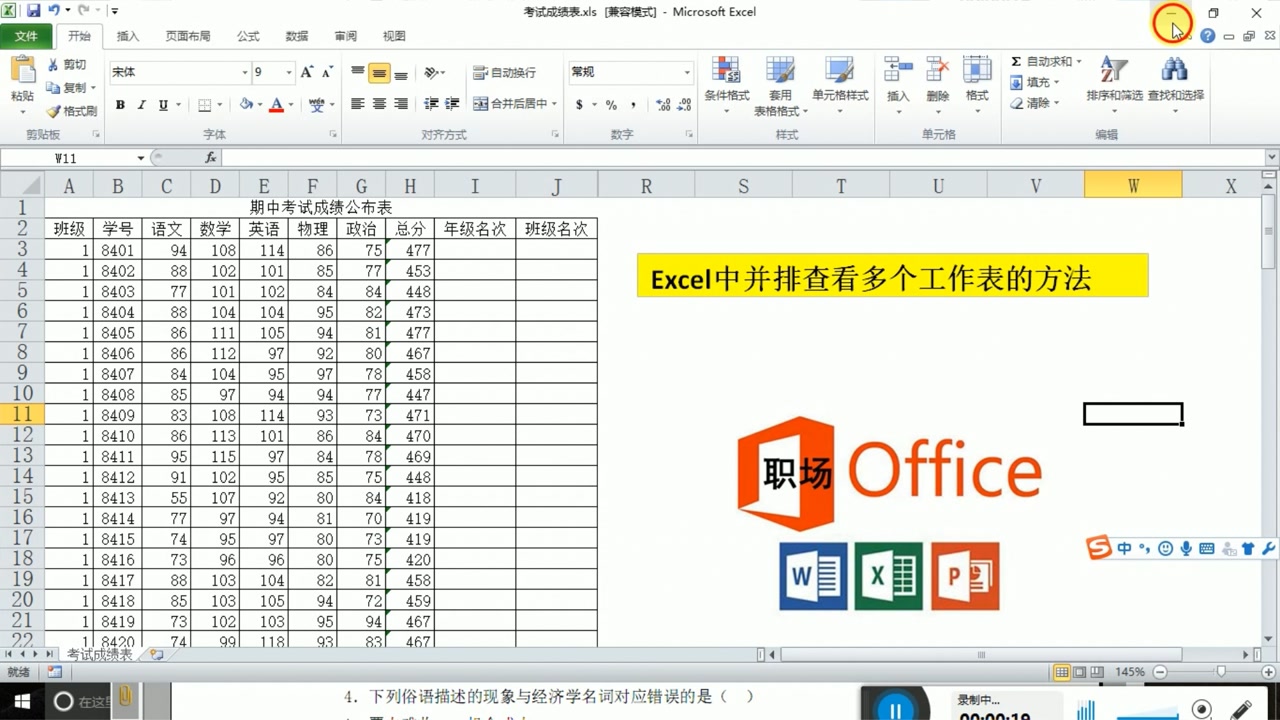Click the currency $ format button
Viewport: 1280px width, 720px height.
tap(579, 104)
